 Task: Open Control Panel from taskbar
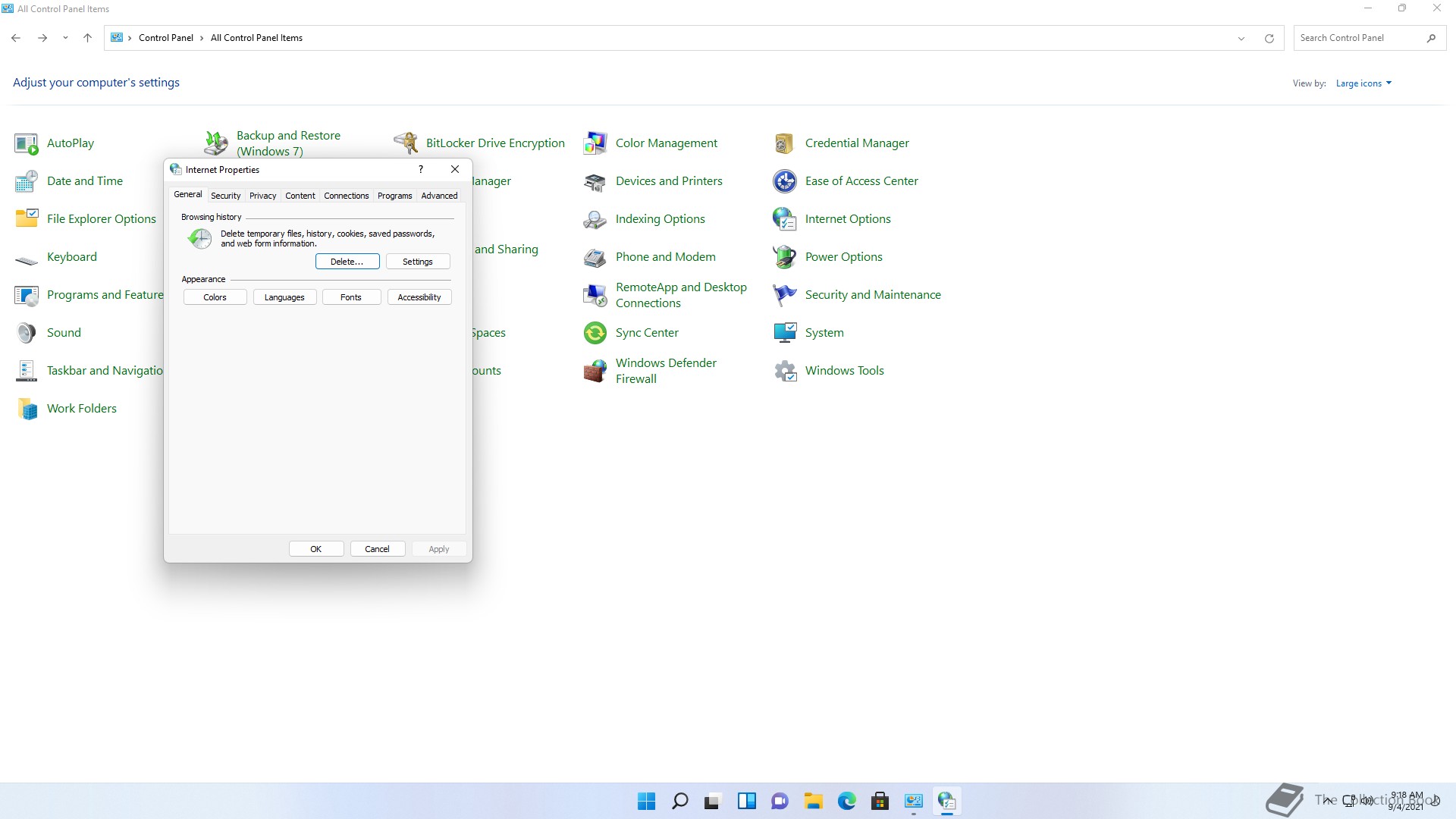913,802
